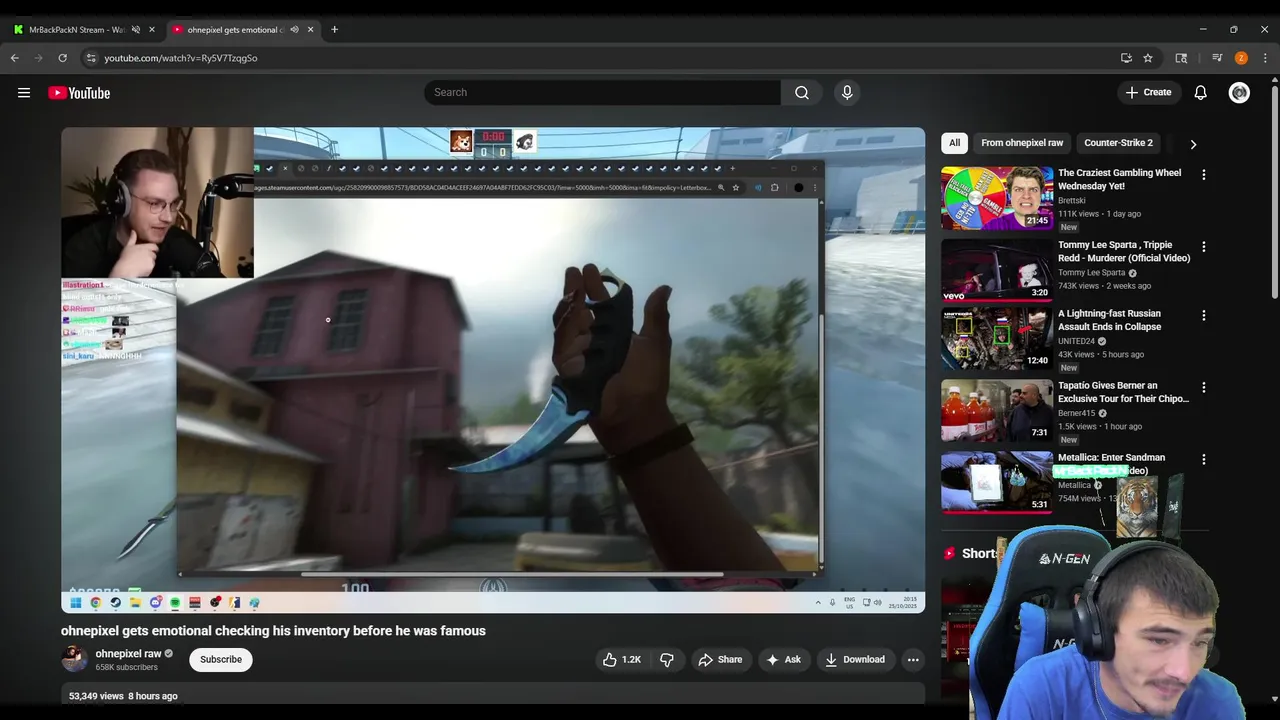Share the video
Screen dimensions: 1280x720
pos(720,659)
